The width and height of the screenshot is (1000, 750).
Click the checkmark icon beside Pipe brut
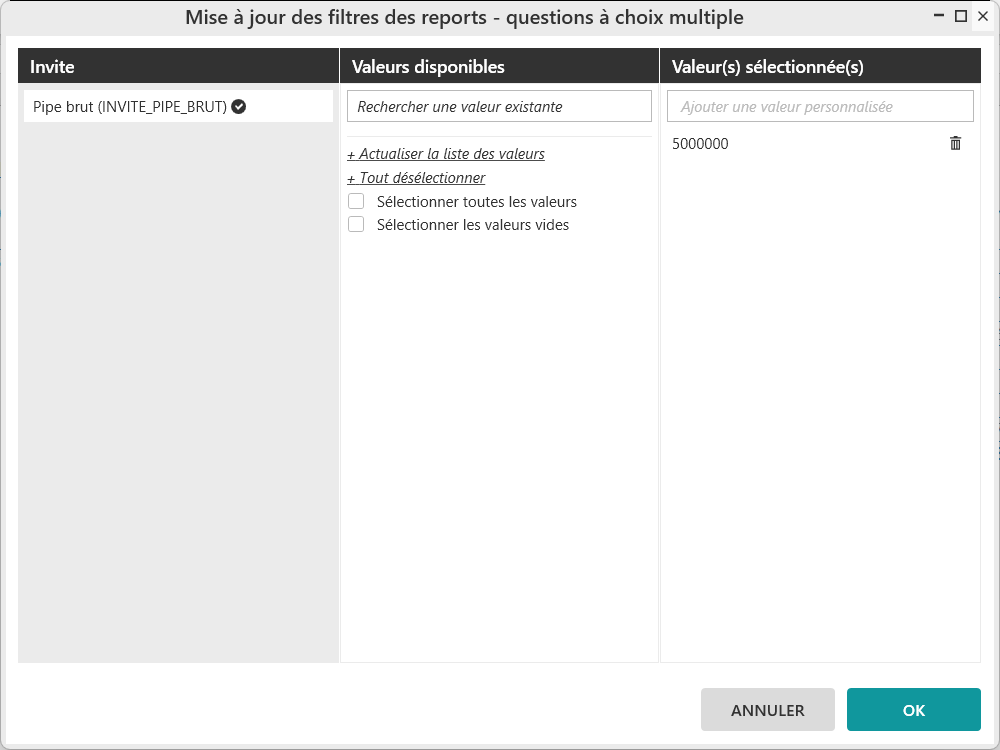click(x=239, y=107)
